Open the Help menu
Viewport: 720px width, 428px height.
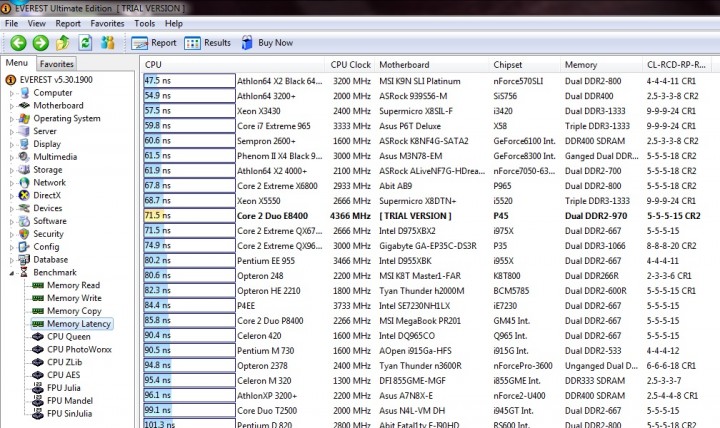coord(174,23)
